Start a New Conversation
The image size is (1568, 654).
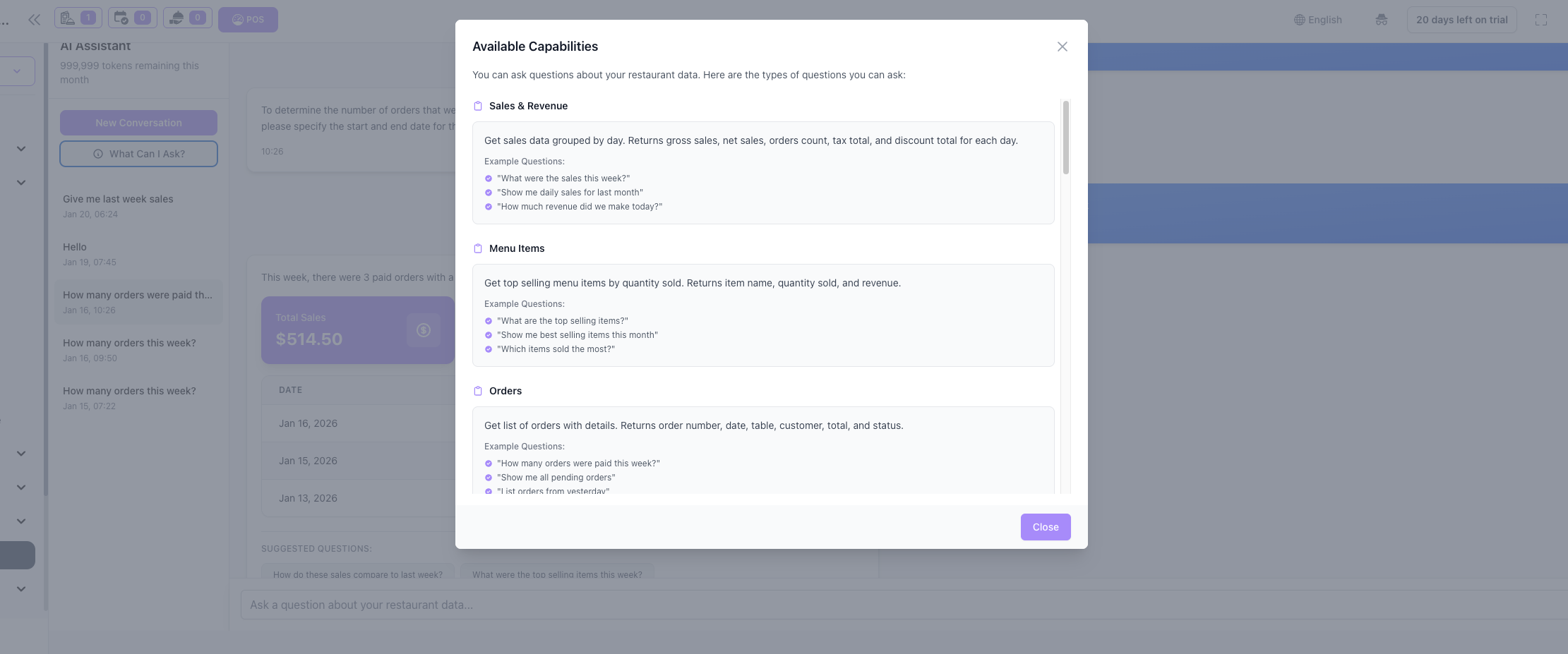click(x=138, y=123)
